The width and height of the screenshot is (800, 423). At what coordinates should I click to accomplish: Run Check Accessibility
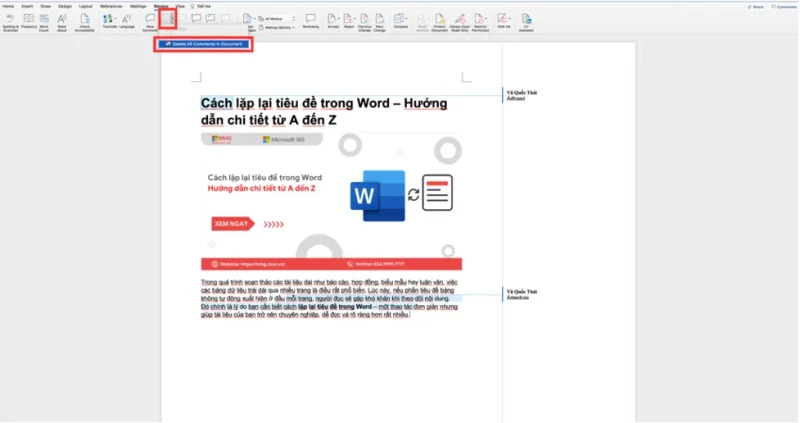[85, 22]
